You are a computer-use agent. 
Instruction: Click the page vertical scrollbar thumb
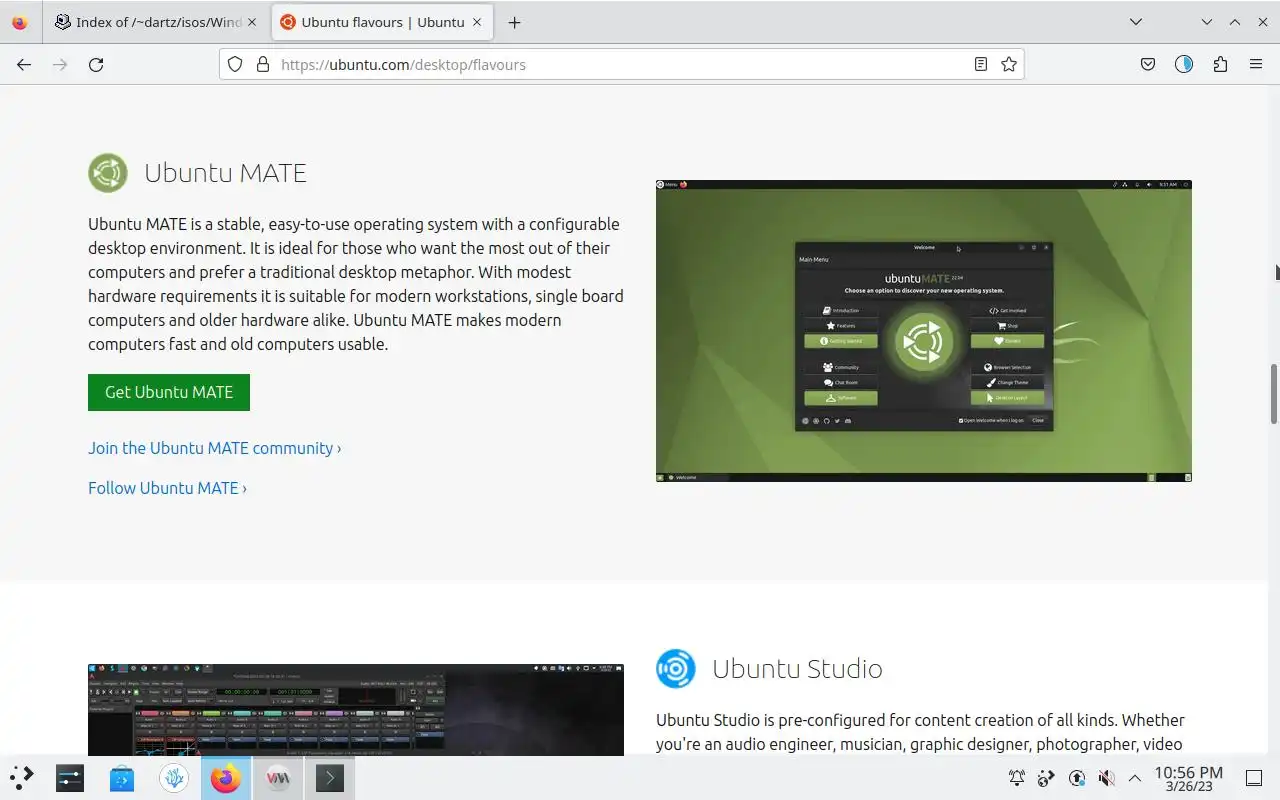click(1274, 394)
